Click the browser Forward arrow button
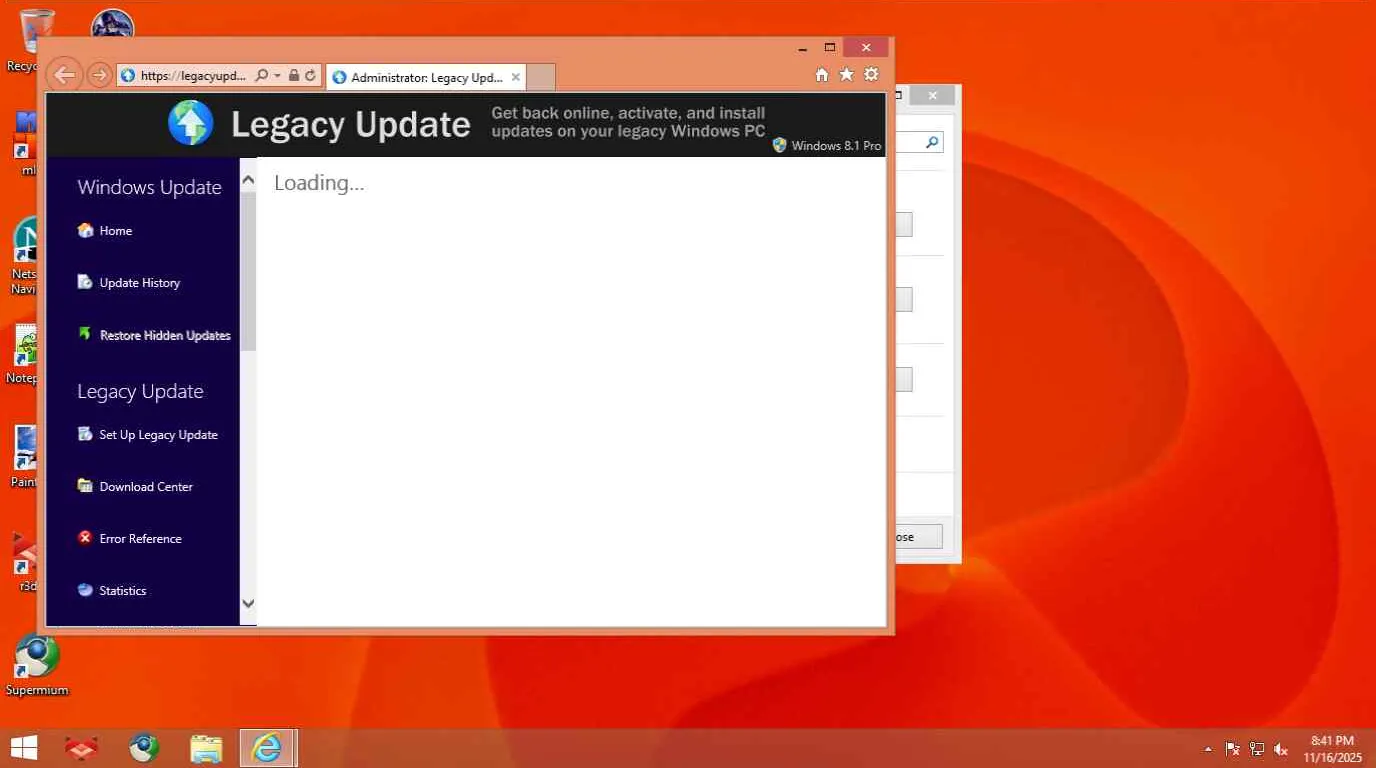This screenshot has height=768, width=1376. click(x=98, y=75)
